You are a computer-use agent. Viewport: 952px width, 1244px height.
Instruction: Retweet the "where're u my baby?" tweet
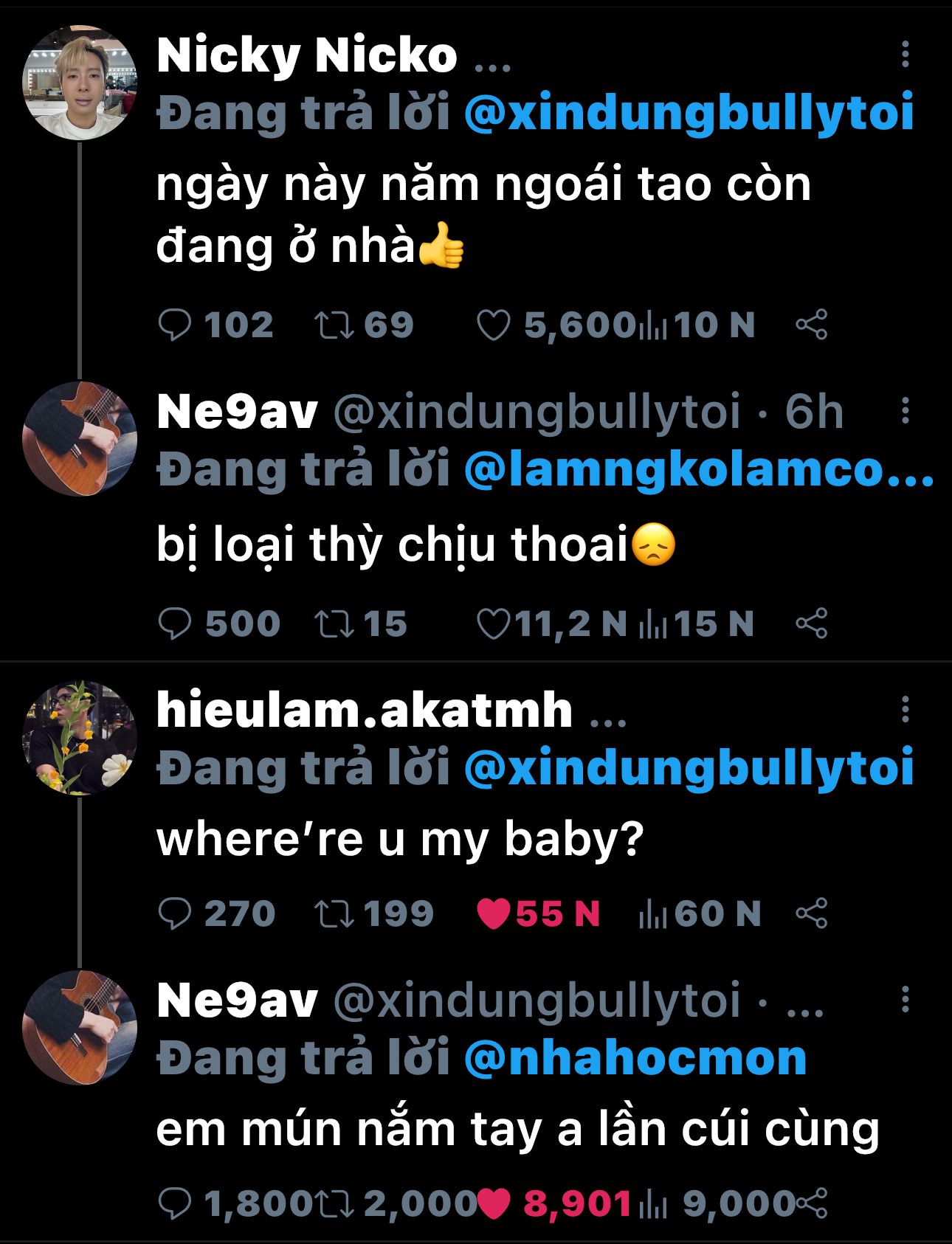[x=335, y=914]
